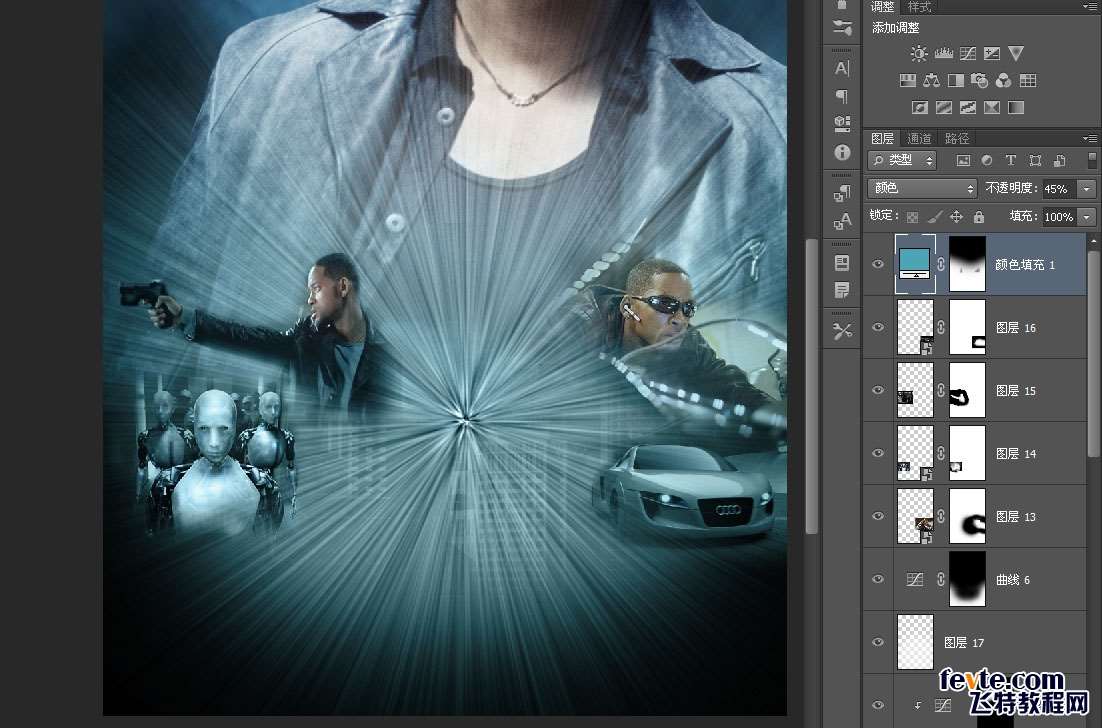
Task: Click the 填充 100% input field
Action: 1060,217
